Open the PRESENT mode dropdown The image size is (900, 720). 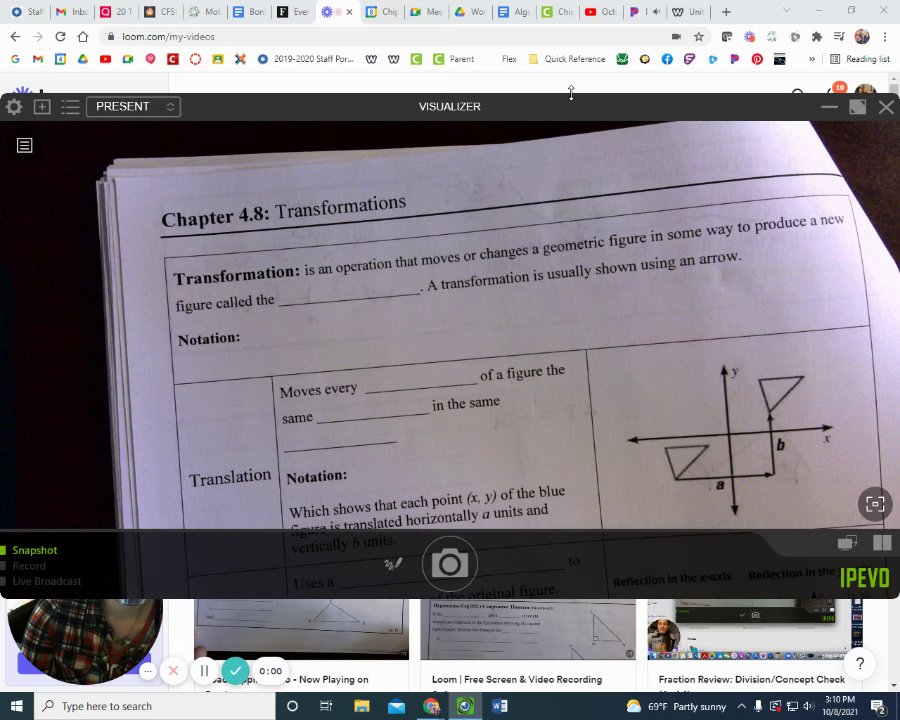133,107
